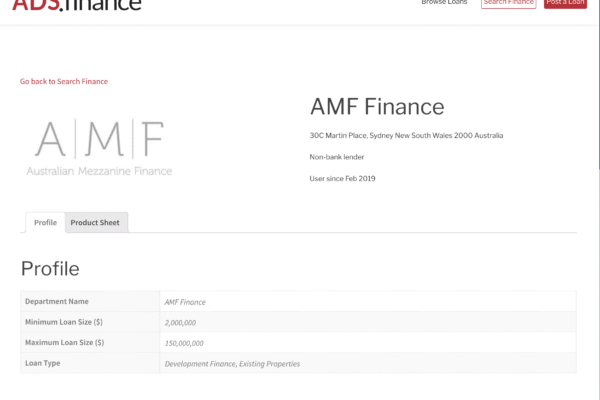The width and height of the screenshot is (600, 400).
Task: Click the Profile section heading
Action: click(50, 269)
